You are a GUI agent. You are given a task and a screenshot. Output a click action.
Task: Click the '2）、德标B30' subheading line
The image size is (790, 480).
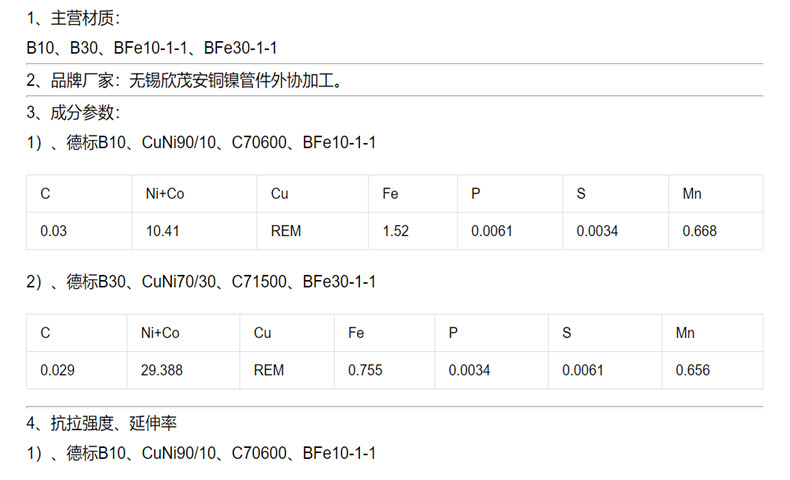(200, 282)
